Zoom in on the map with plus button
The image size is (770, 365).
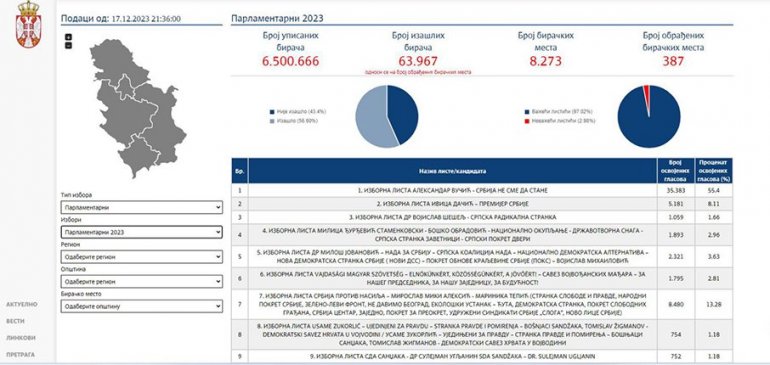(68, 37)
